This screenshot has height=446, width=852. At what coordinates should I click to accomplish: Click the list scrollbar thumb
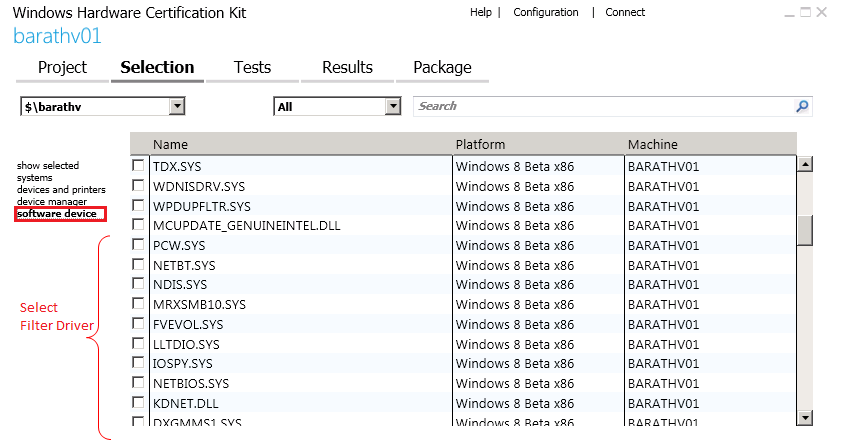point(805,230)
